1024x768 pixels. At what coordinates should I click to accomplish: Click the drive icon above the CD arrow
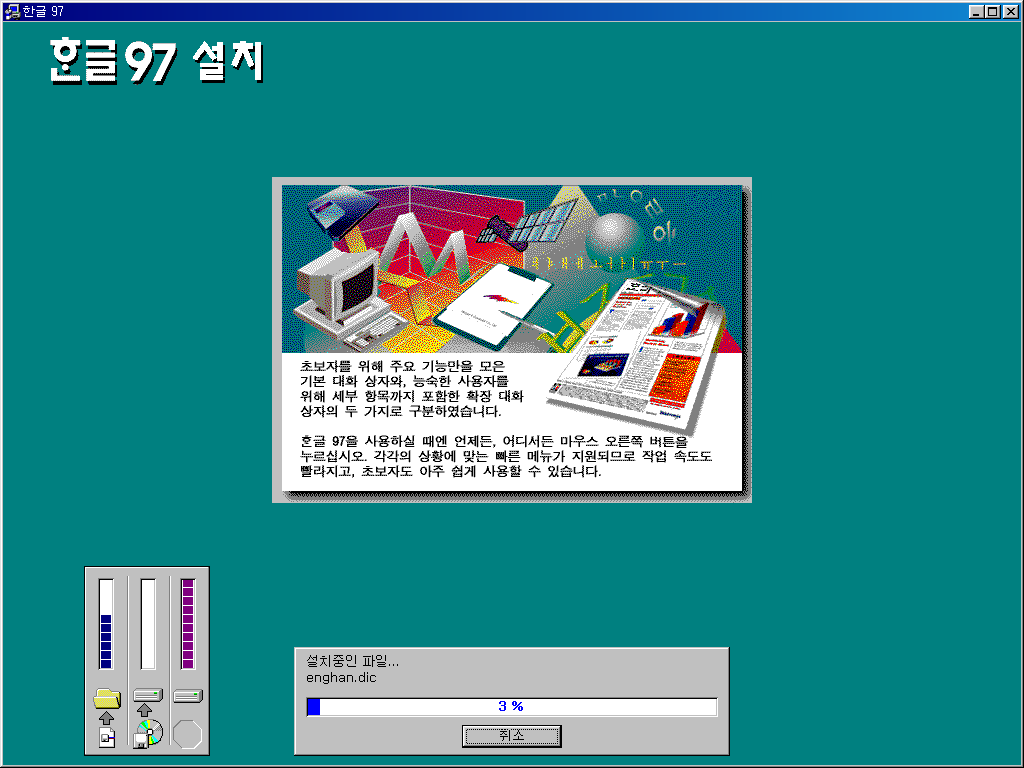coord(148,695)
